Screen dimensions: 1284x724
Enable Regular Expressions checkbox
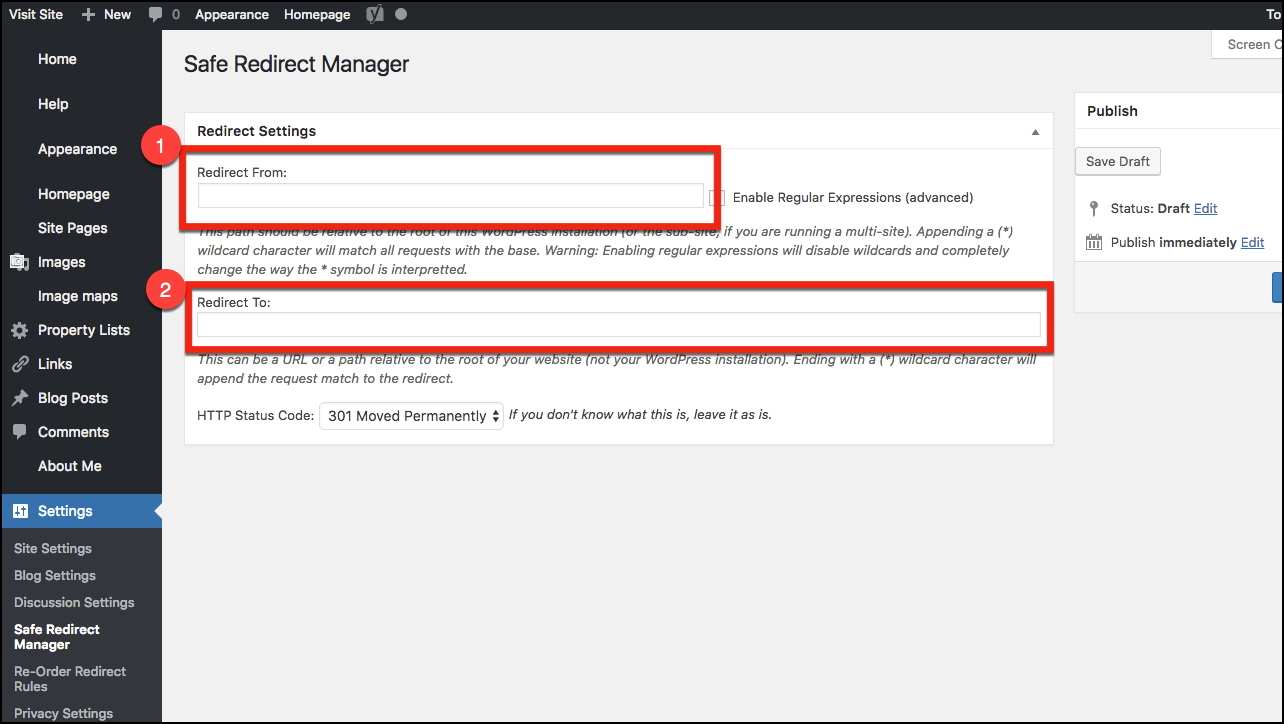click(x=717, y=198)
